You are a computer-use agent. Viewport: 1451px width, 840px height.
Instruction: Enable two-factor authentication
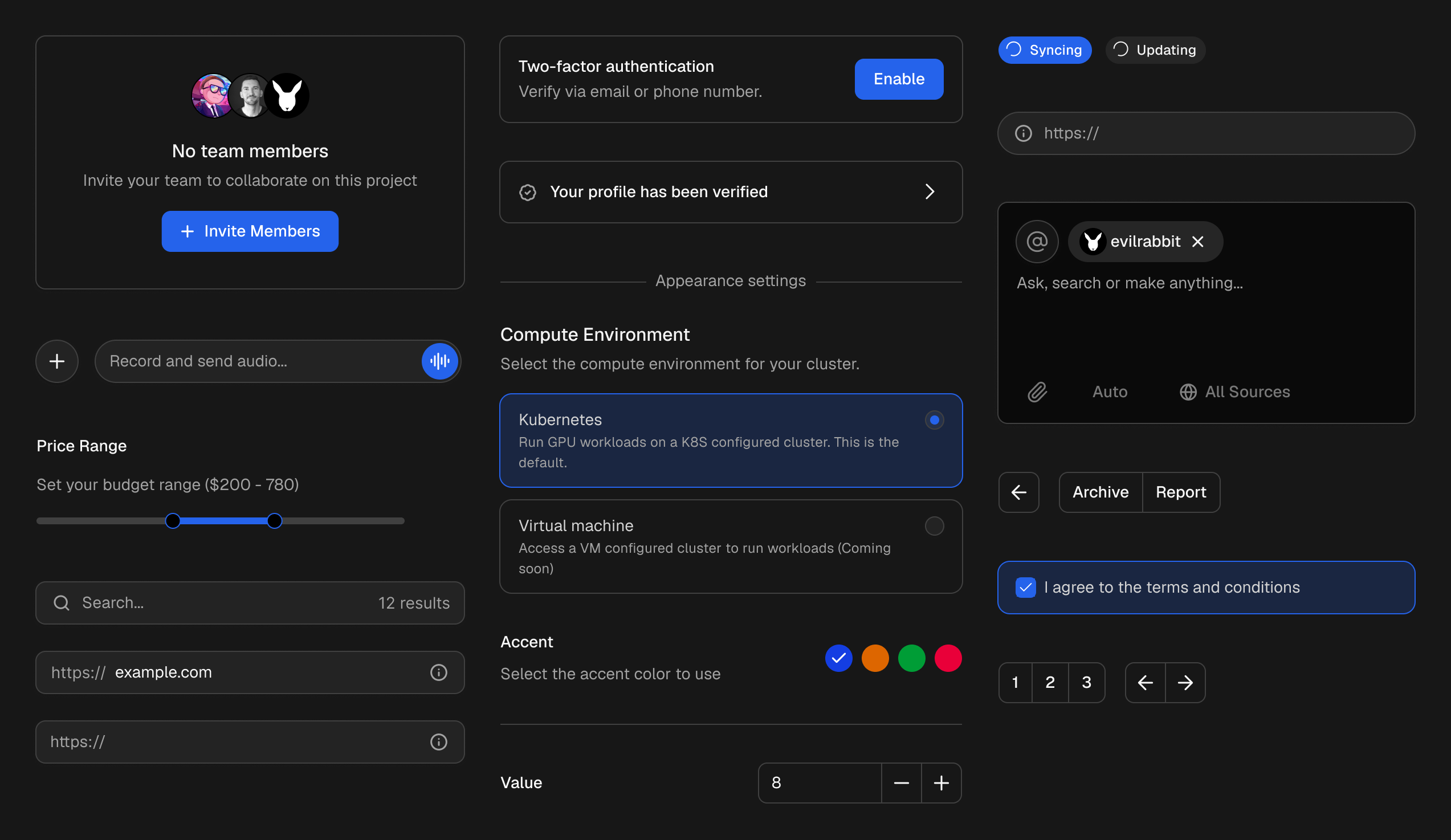[898, 79]
